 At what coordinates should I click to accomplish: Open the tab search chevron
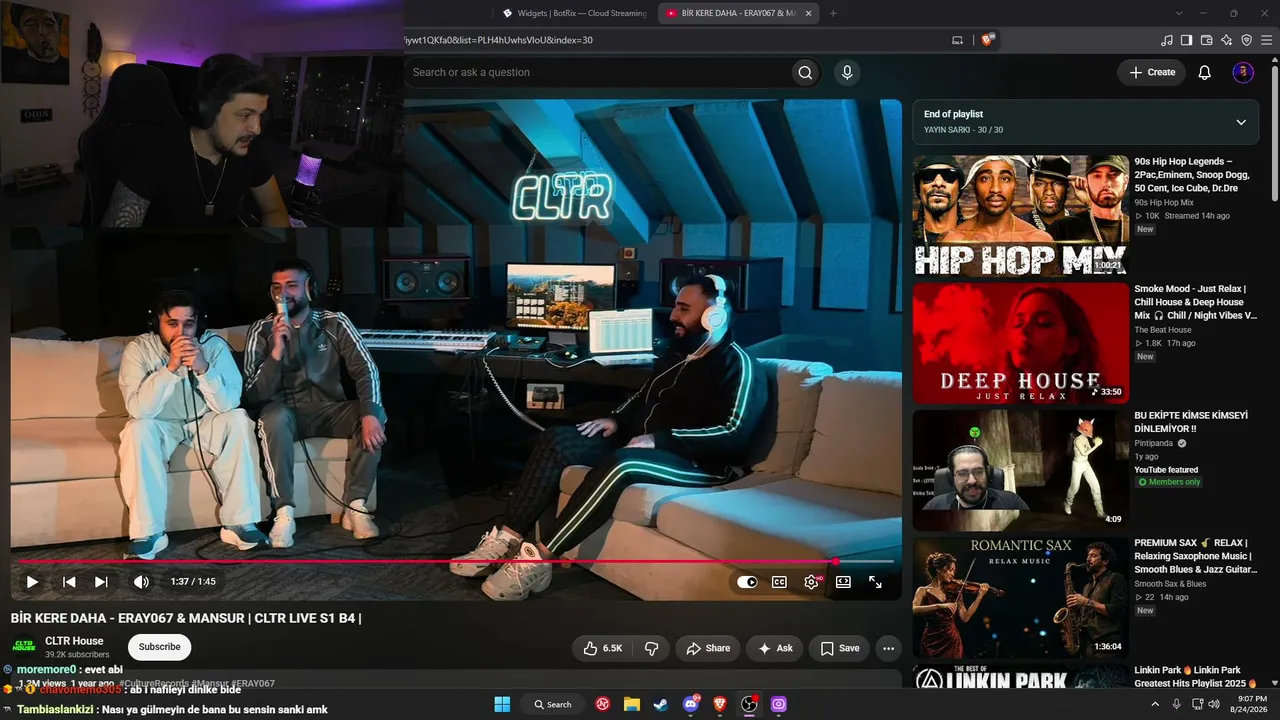coord(1178,13)
